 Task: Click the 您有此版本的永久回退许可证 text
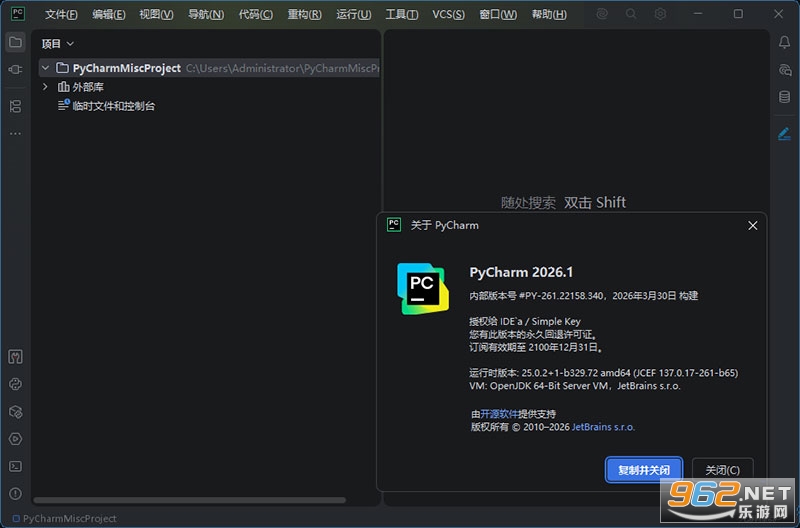[533, 335]
